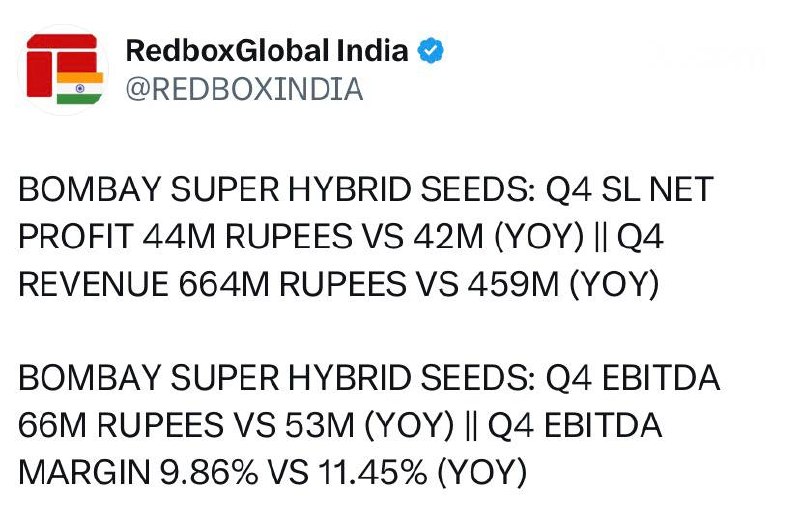Click 'SEEDS:' in the second paragraph
The height and width of the screenshot is (522, 800).
478,378
